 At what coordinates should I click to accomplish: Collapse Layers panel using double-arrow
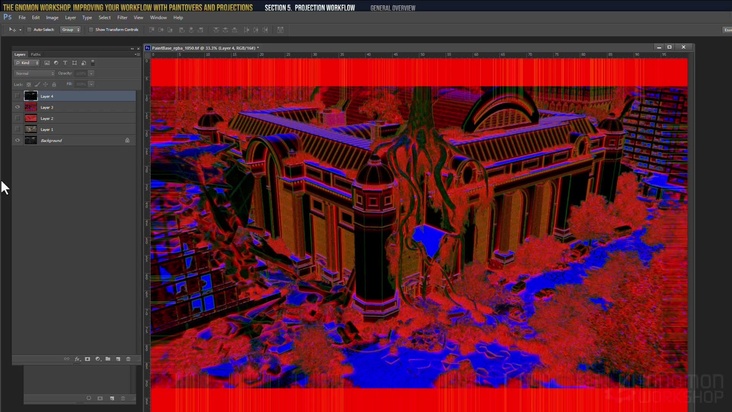tap(132, 49)
